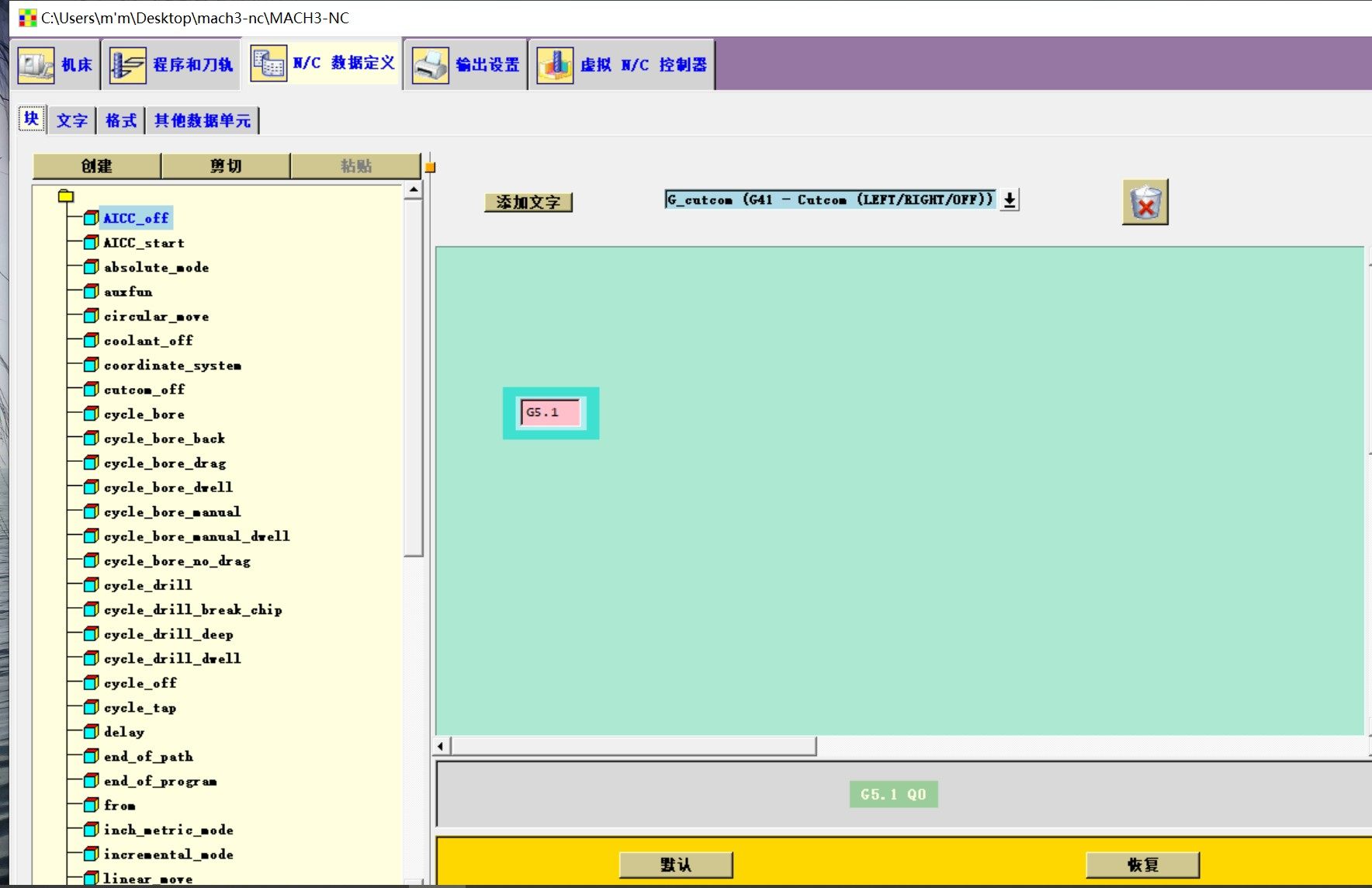
Task: Select the yellow root folder icon in tree
Action: [x=66, y=196]
